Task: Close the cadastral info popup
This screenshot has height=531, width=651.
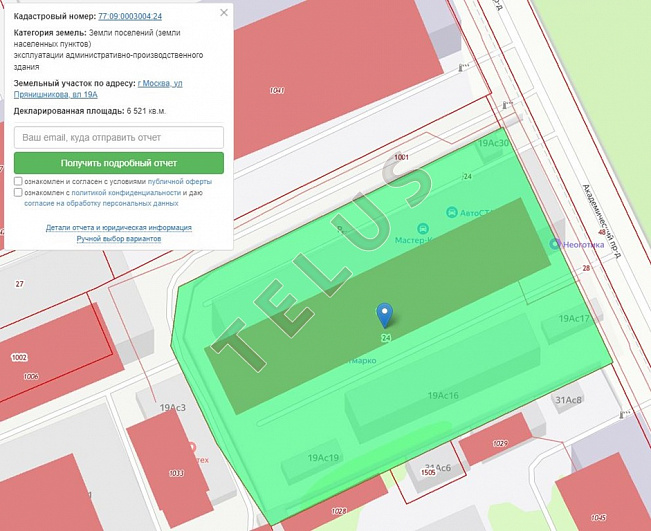Action: [x=224, y=12]
